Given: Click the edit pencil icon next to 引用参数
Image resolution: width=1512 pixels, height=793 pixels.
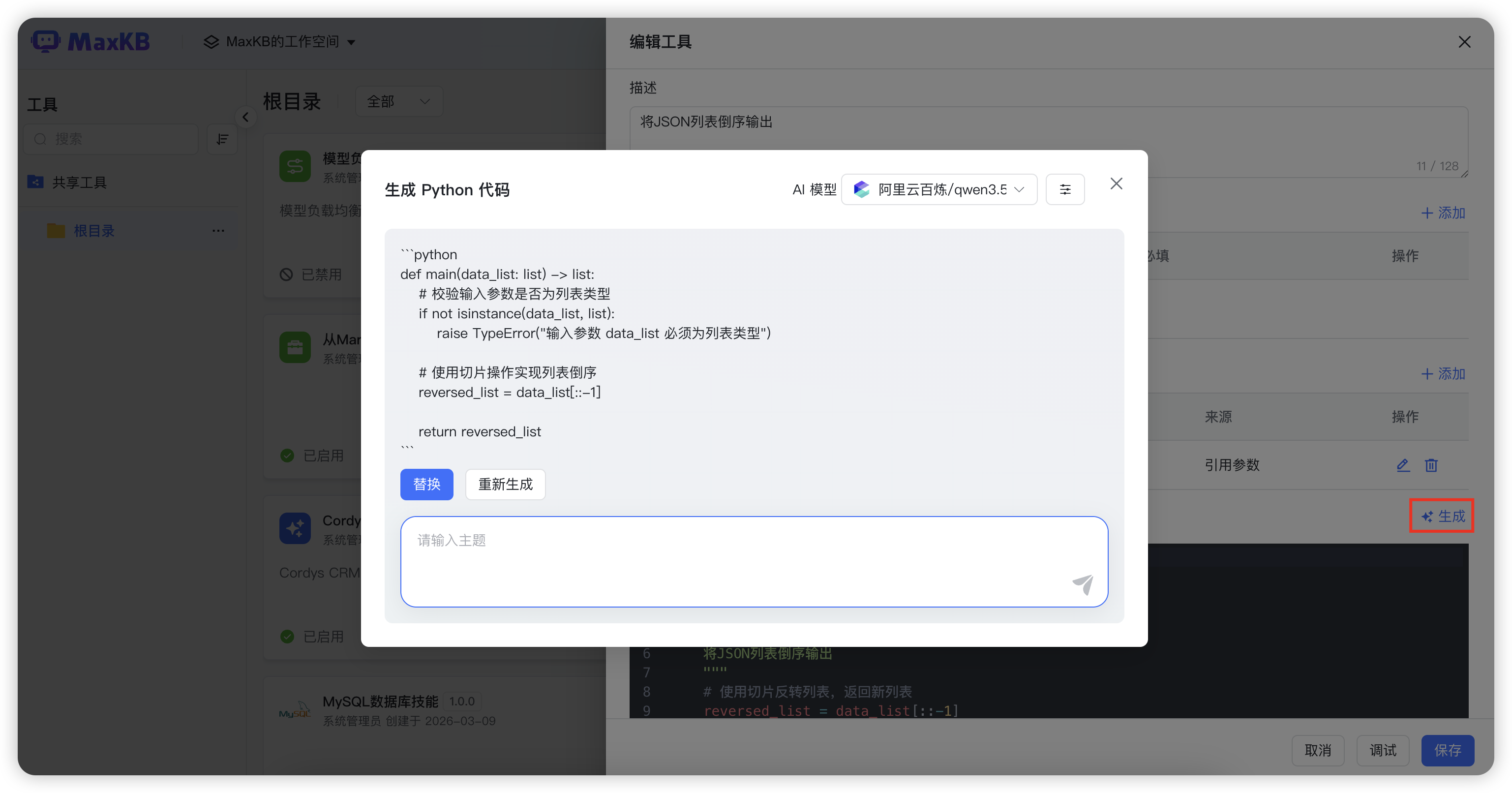Looking at the screenshot, I should (x=1403, y=465).
